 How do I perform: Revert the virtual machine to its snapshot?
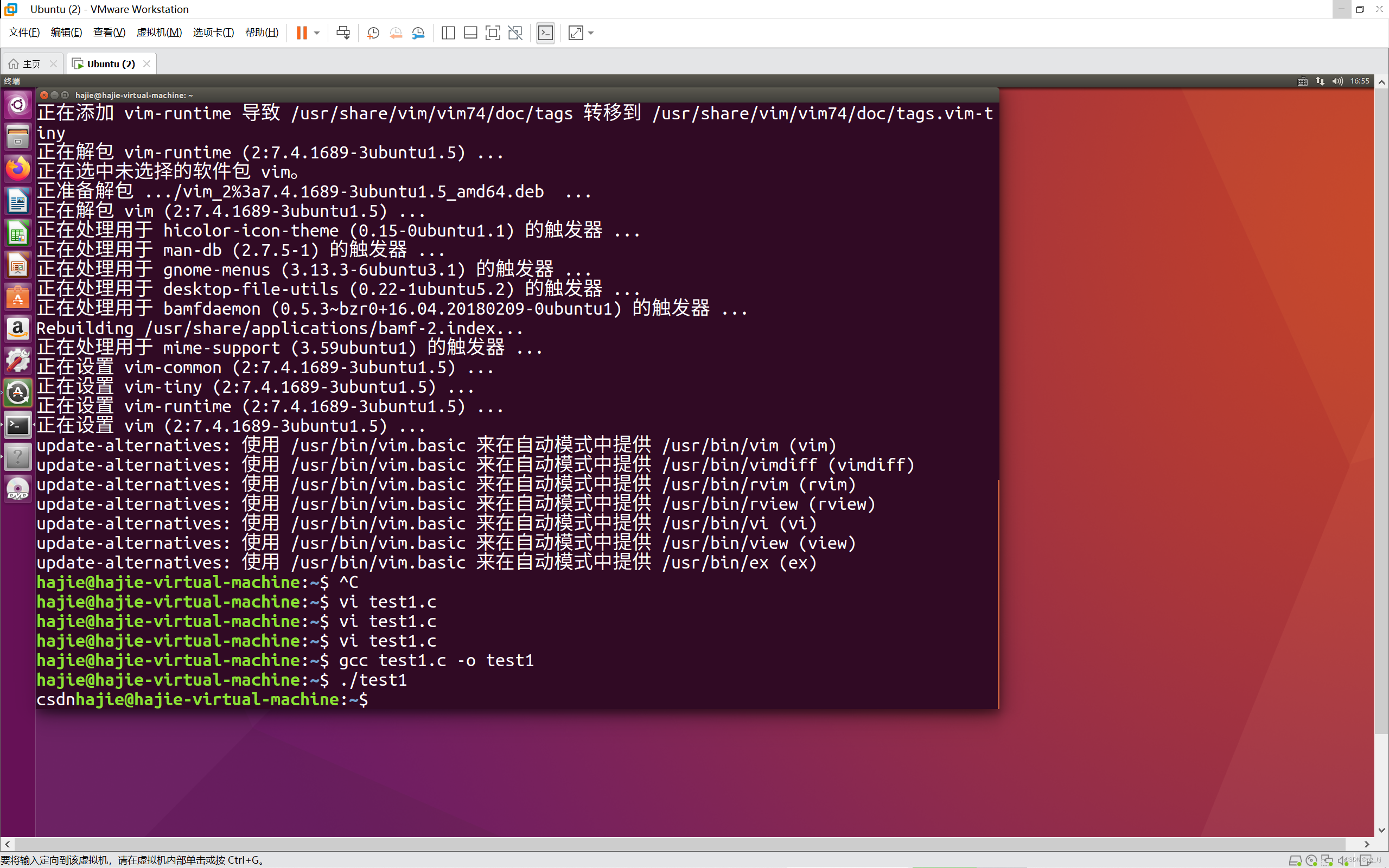pyautogui.click(x=396, y=33)
